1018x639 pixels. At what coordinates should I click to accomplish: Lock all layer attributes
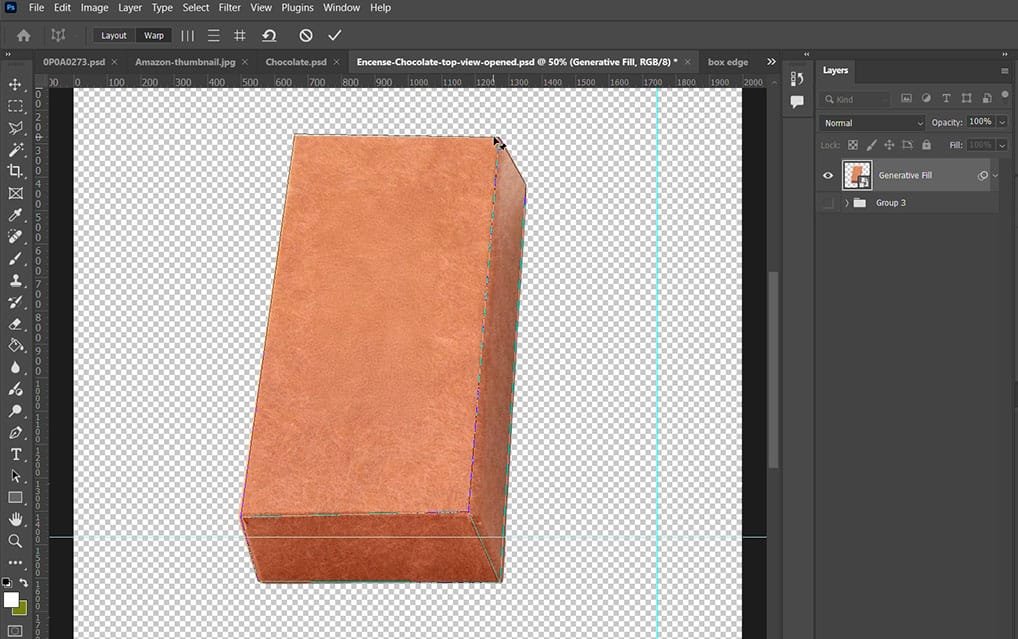[x=926, y=145]
